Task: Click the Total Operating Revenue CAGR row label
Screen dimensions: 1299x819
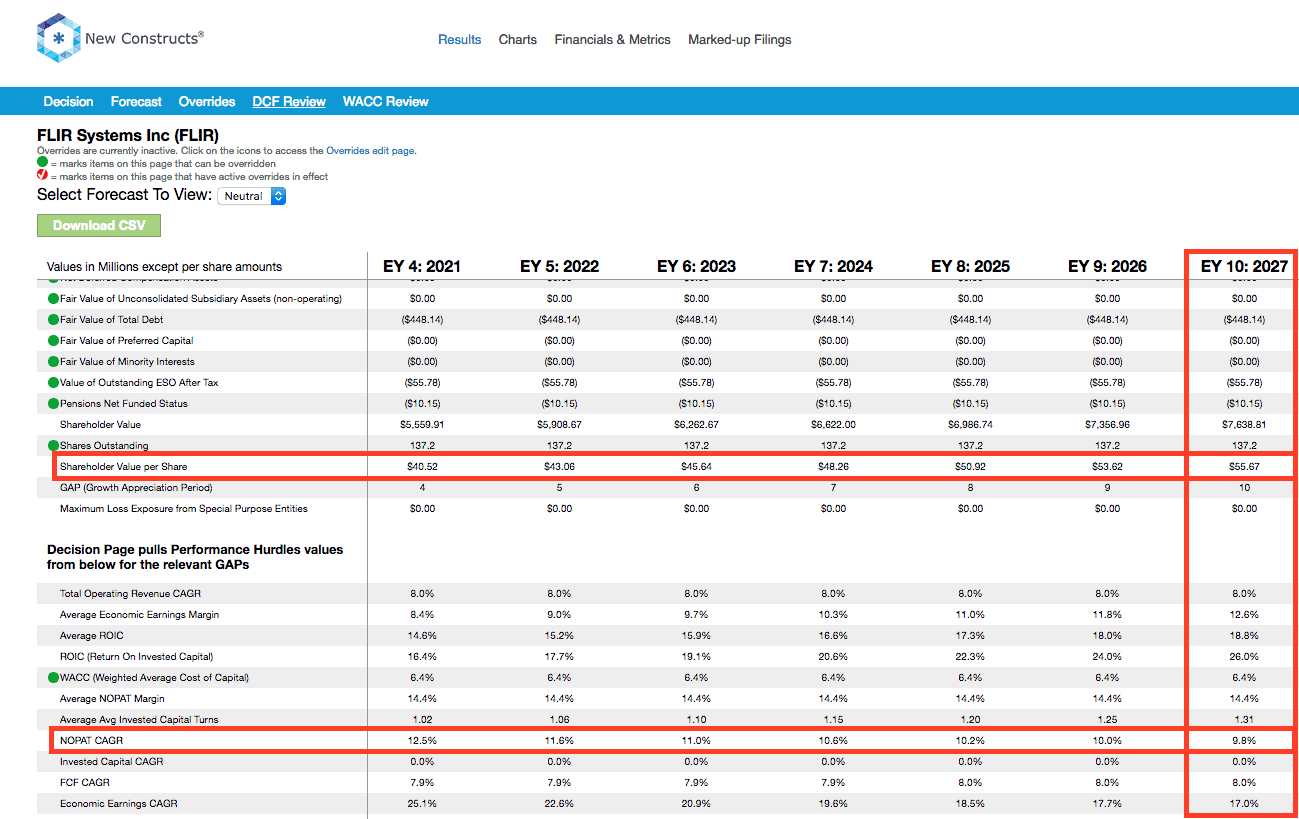Action: (x=129, y=594)
